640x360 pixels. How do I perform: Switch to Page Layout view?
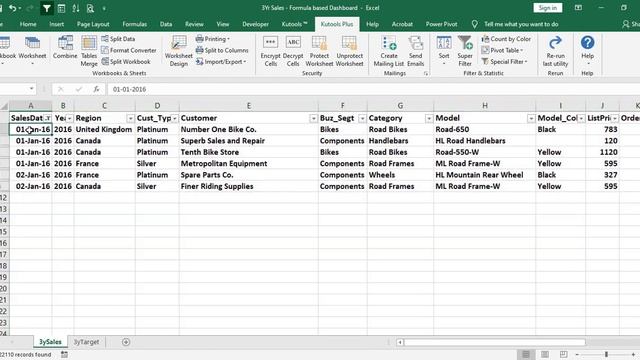pyautogui.click(x=544, y=354)
